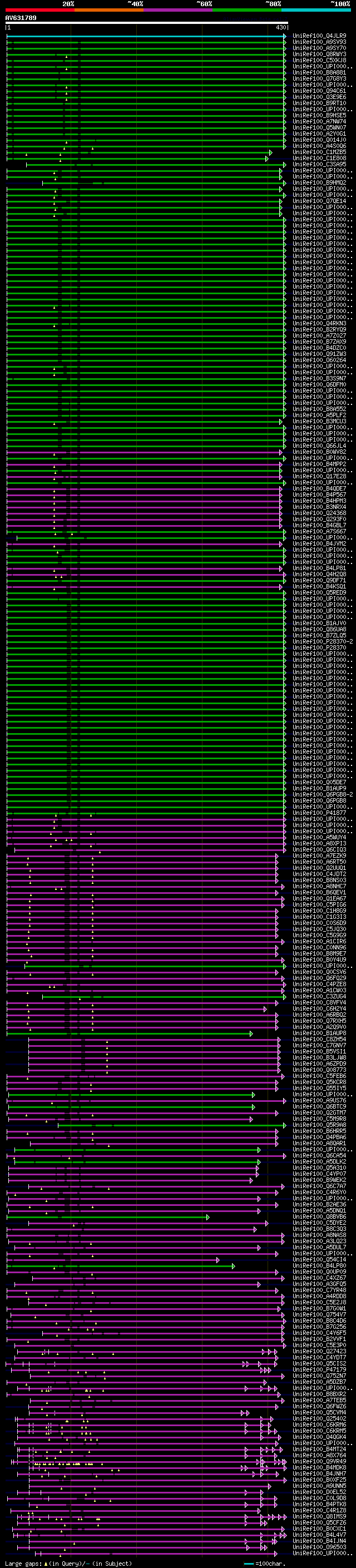Viewport: 356px width, 1568px height.
Task: Select the UniRef100_A7NN74 label
Action: (319, 121)
